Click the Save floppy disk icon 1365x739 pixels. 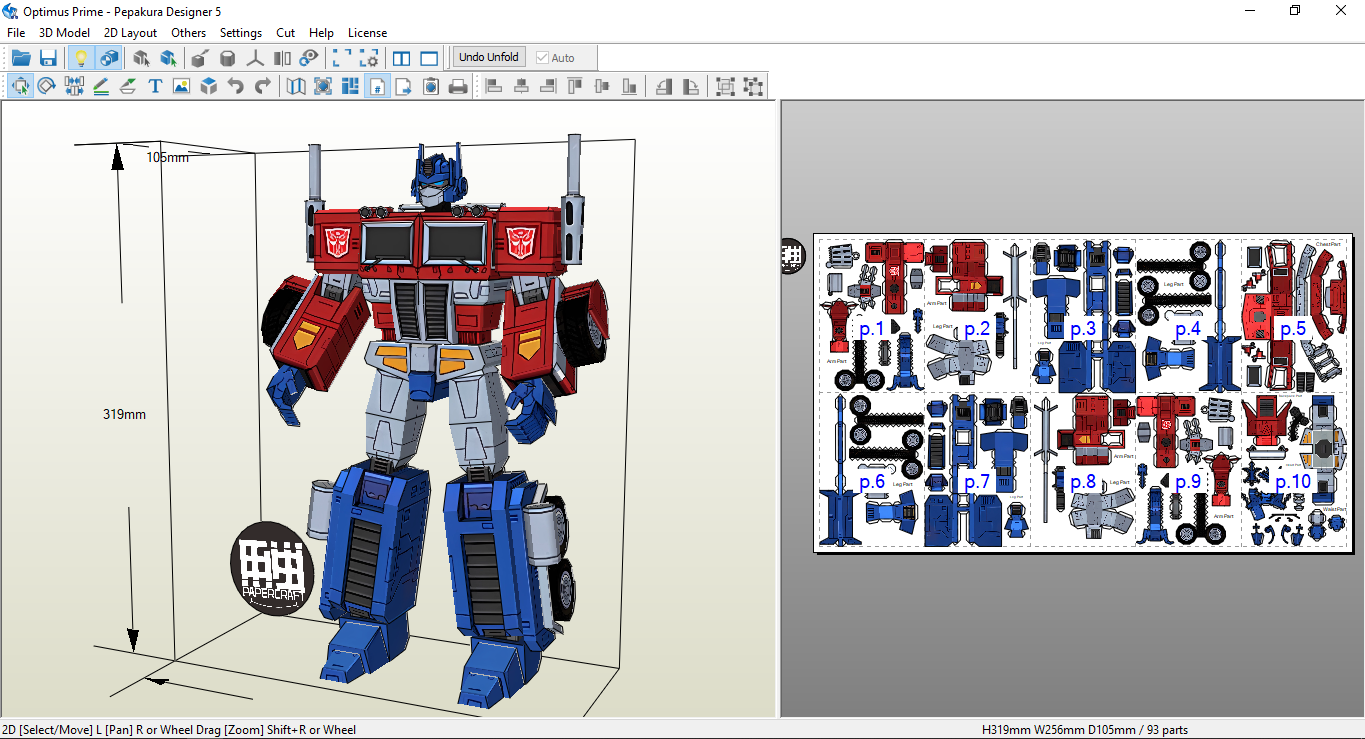tap(48, 58)
